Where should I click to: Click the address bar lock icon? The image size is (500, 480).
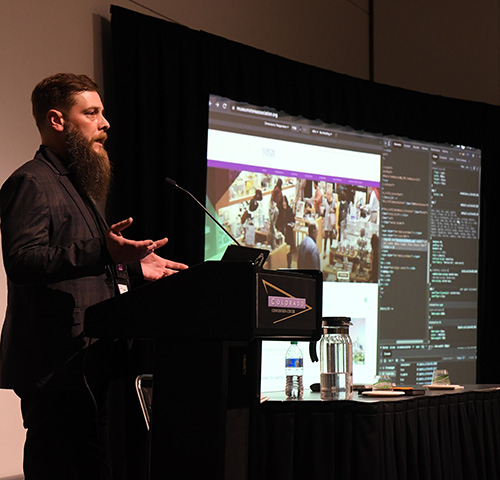tap(233, 108)
